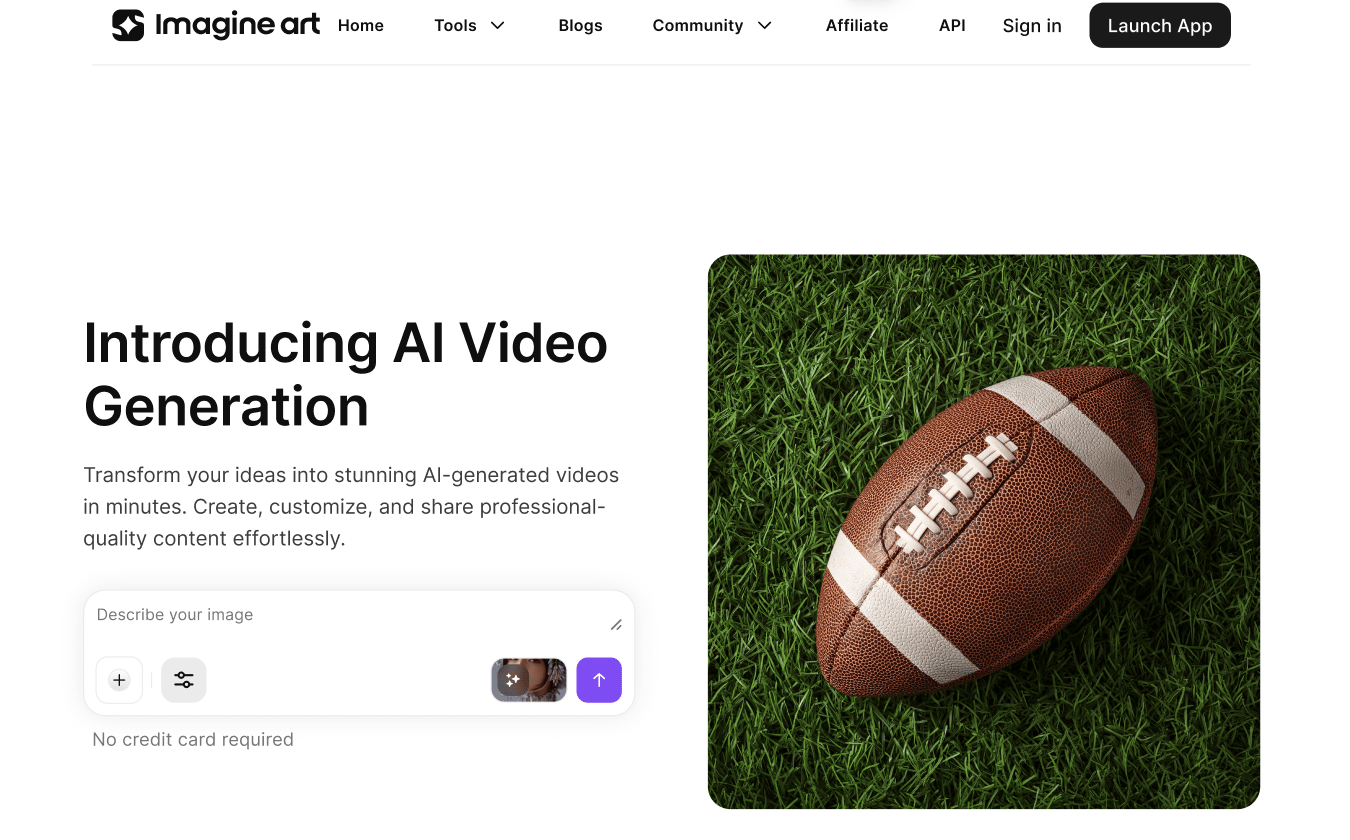1350x840 pixels.
Task: Expand the chevron next to Tools
Action: [497, 26]
